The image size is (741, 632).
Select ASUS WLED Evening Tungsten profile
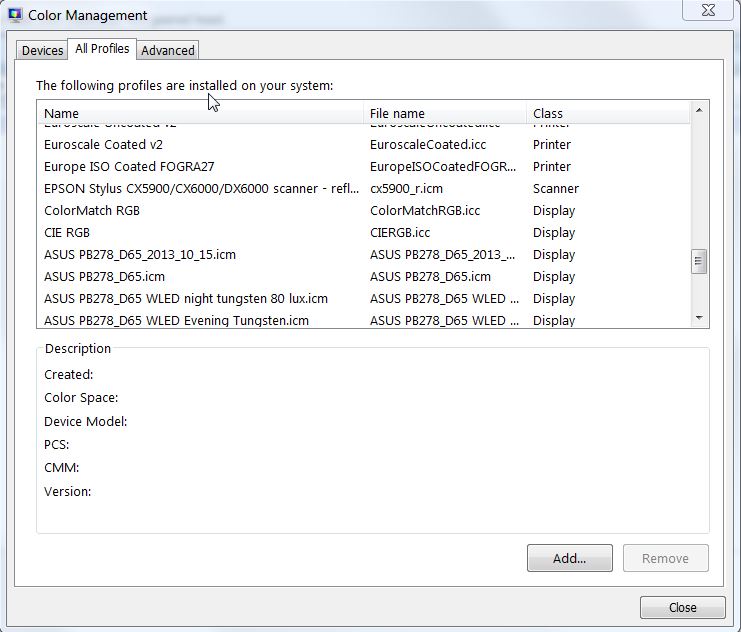pyautogui.click(x=176, y=320)
